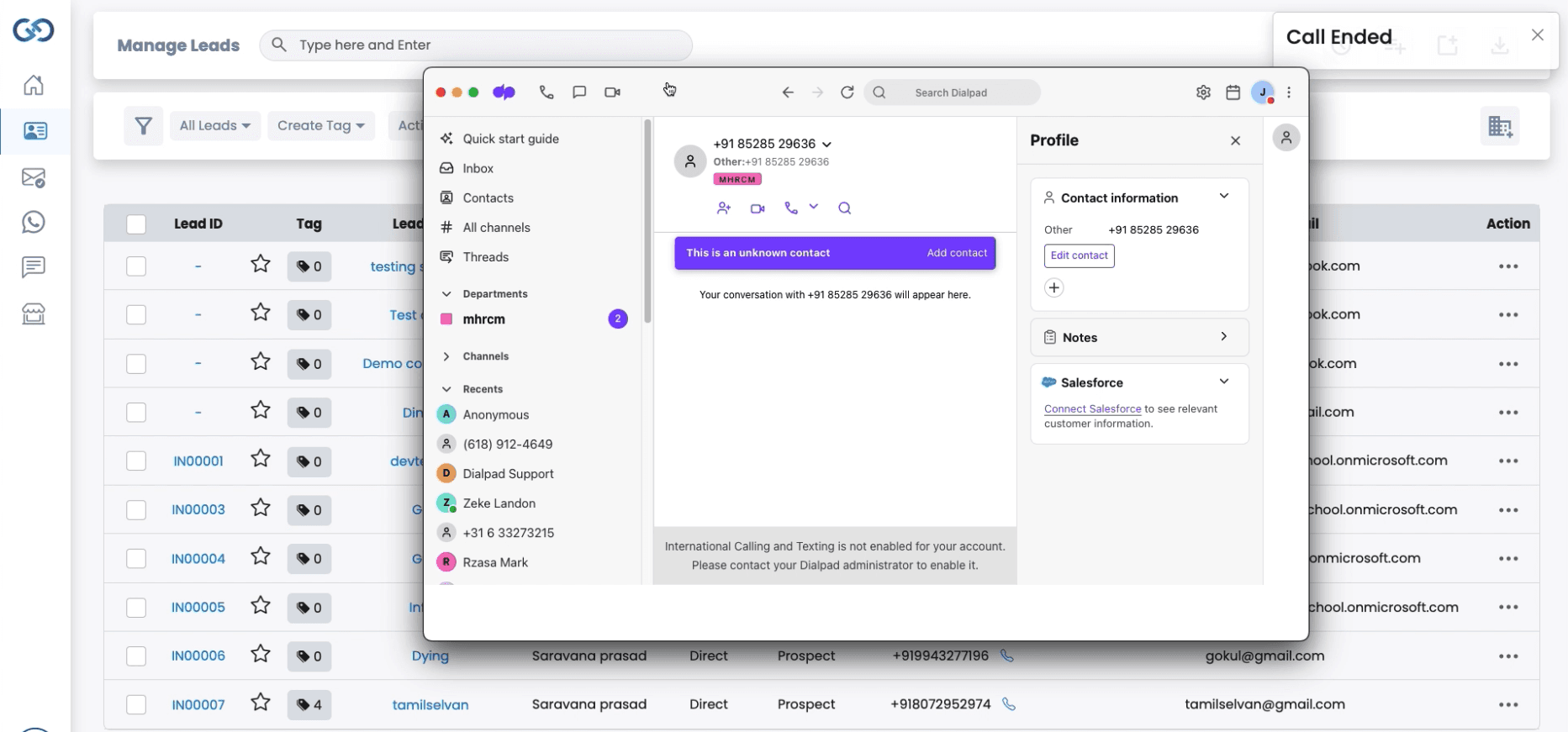
Task: Click the filter funnel icon in Manage Leads
Action: [144, 126]
